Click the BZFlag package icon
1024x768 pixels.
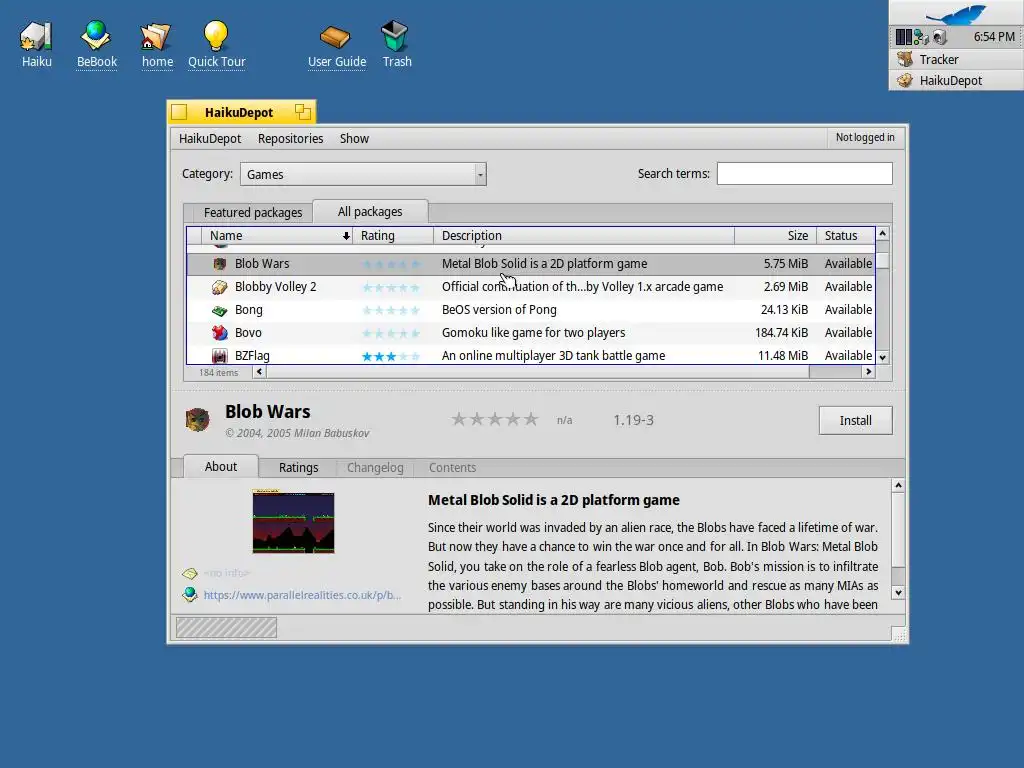tap(219, 356)
